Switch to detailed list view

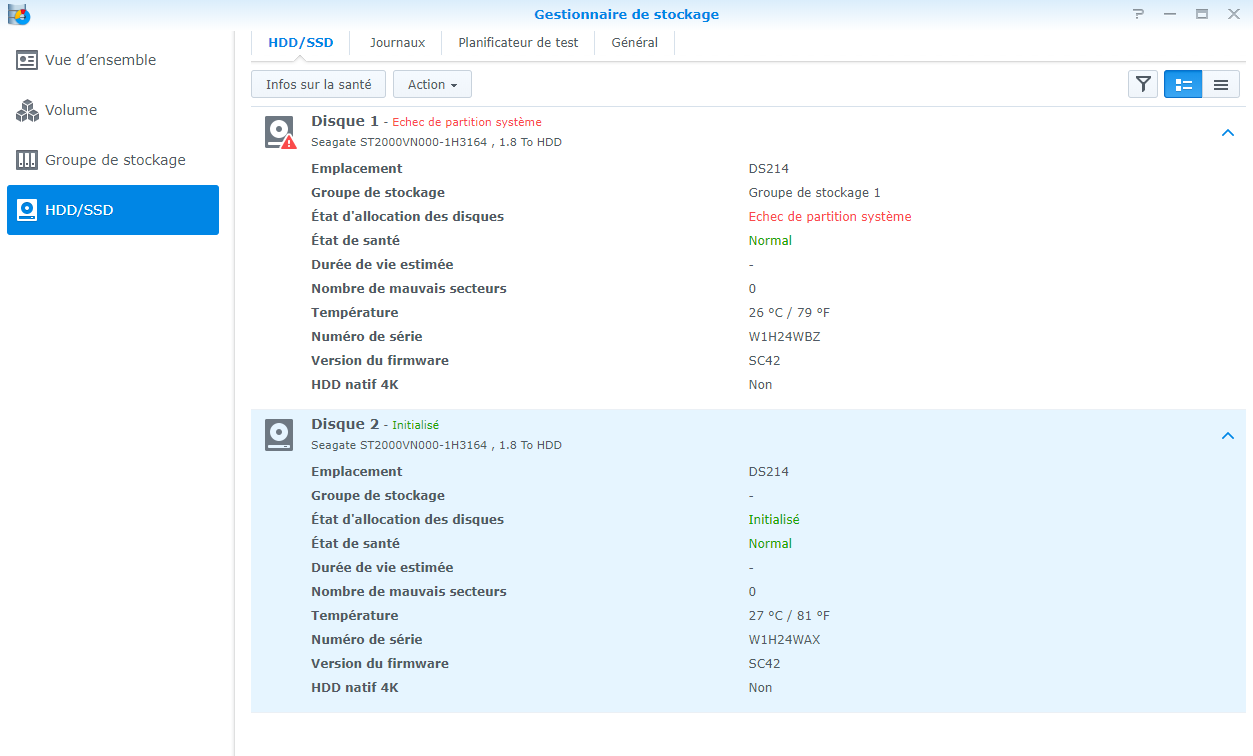point(1183,85)
